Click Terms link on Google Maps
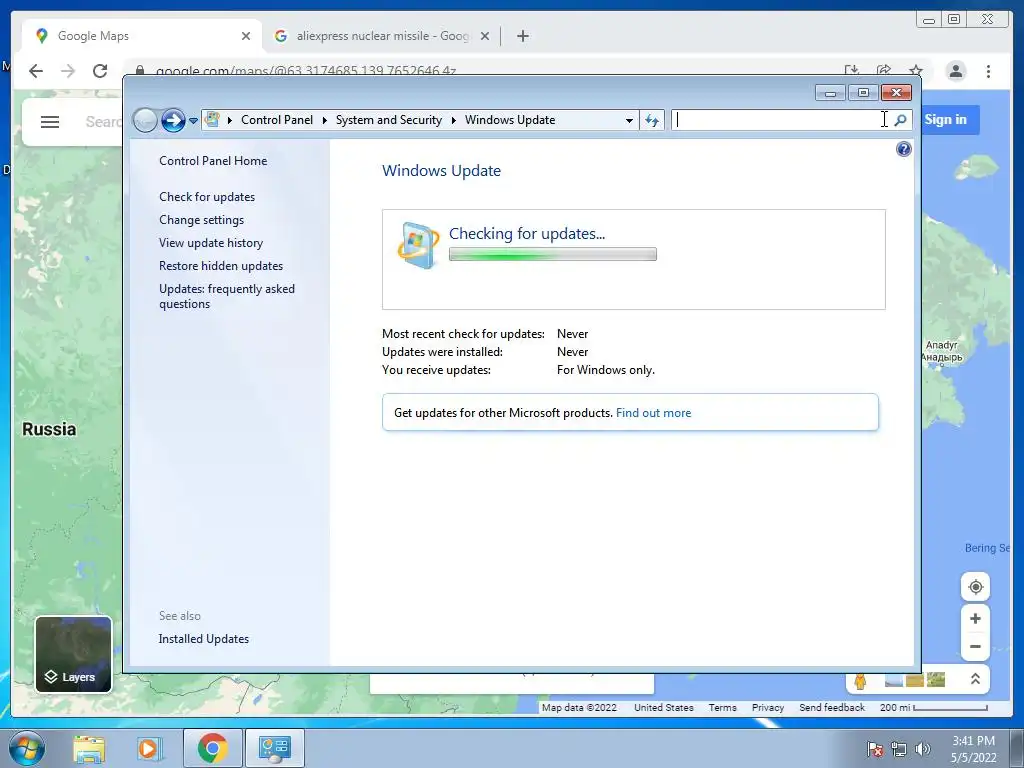 coord(722,707)
